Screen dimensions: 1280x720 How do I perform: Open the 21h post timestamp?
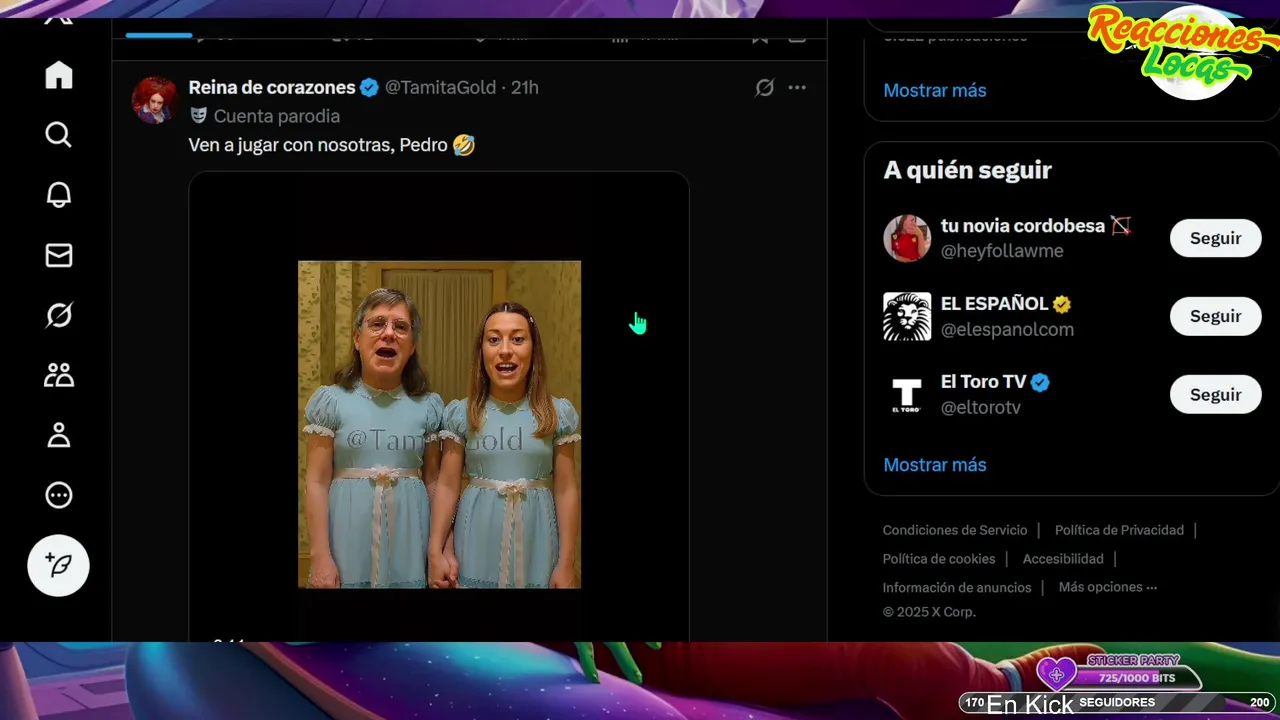525,87
